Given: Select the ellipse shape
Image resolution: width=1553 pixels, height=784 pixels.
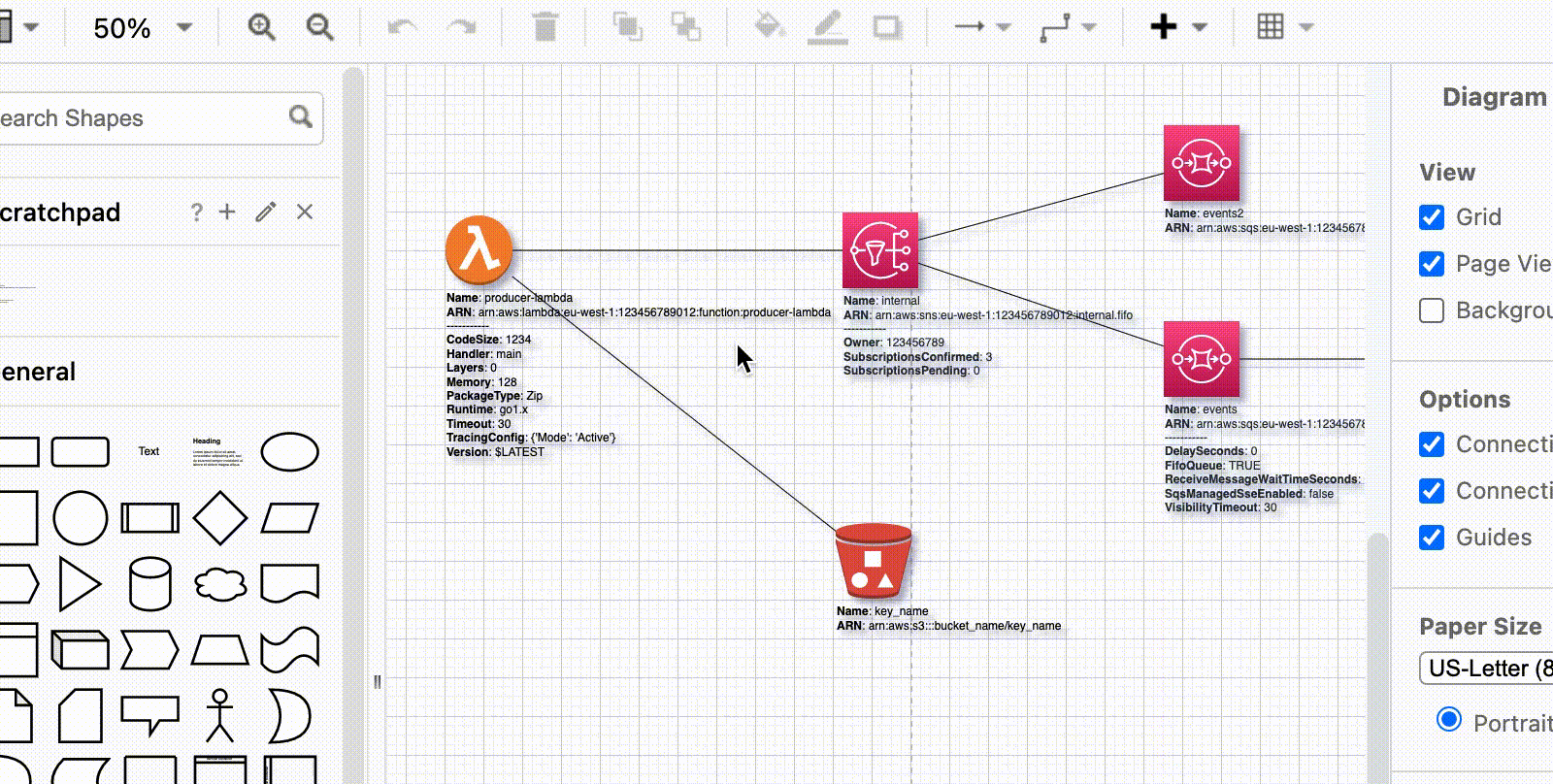Looking at the screenshot, I should click(289, 452).
